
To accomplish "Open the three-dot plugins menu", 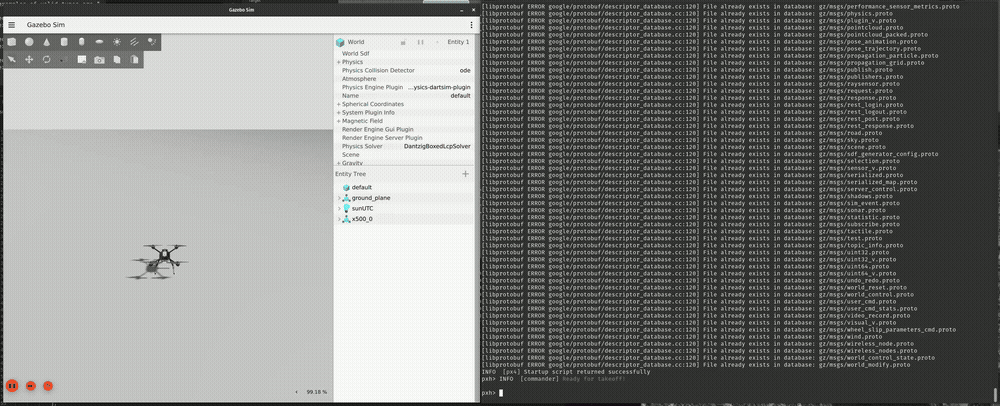I will (x=471, y=23).
